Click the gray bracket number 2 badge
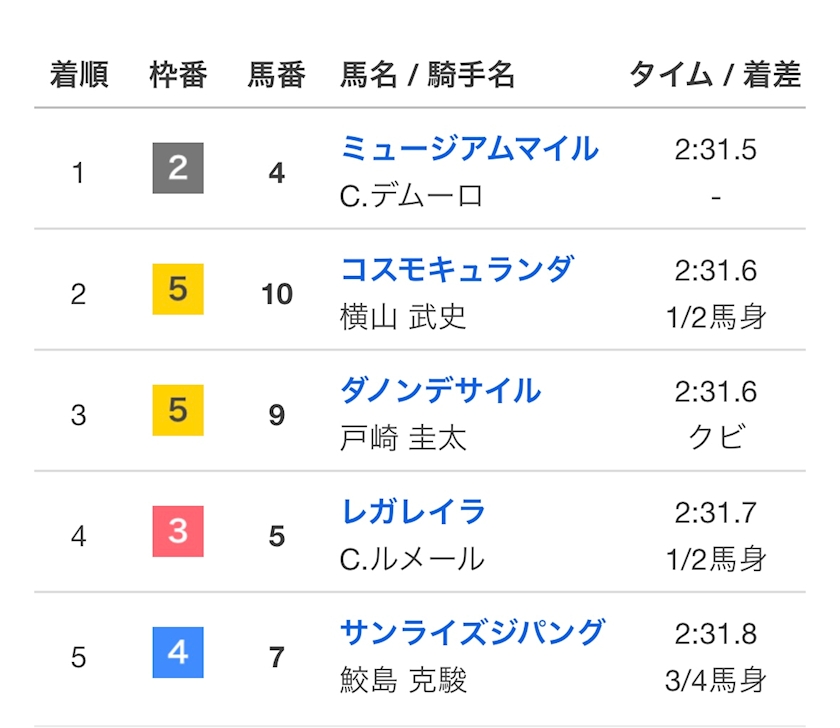The width and height of the screenshot is (840, 728). click(x=178, y=168)
